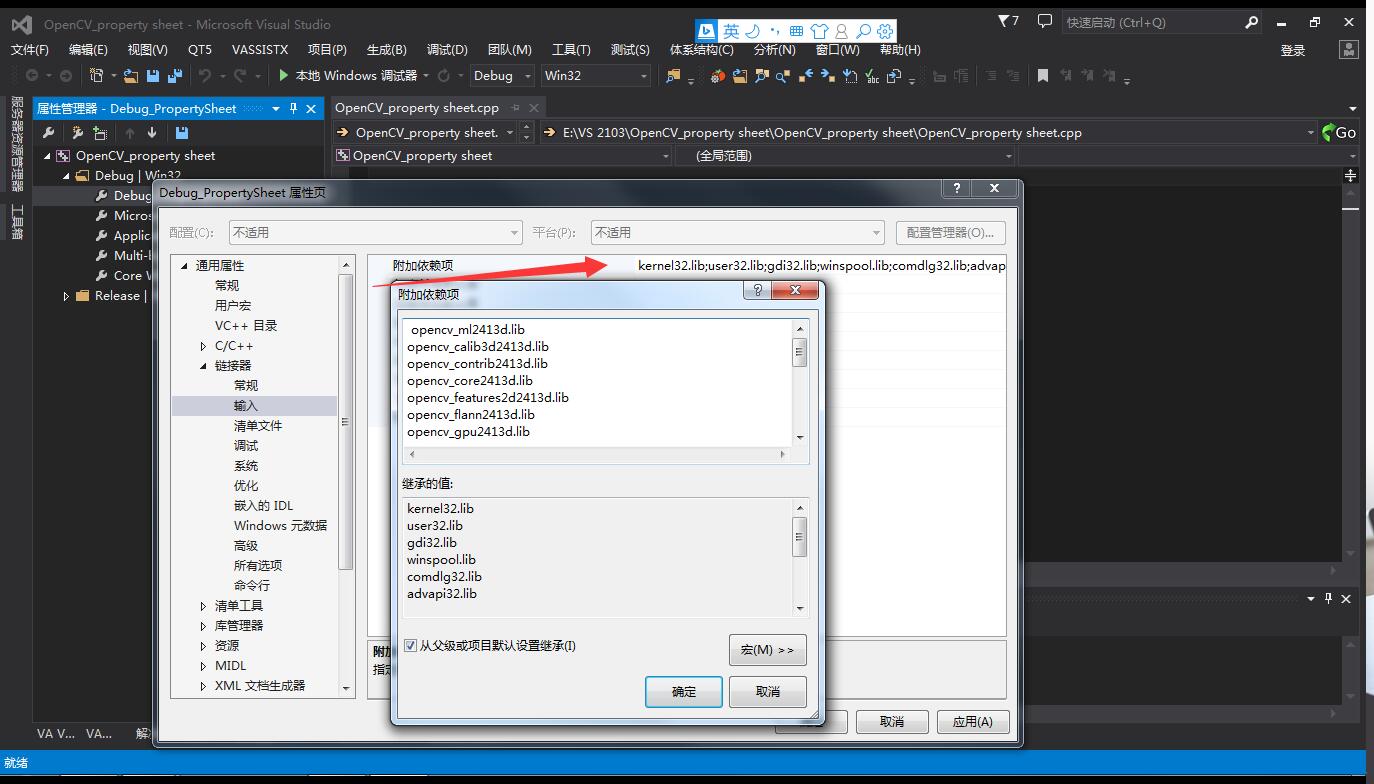Select opencv_core2413d.lib line
The height and width of the screenshot is (784, 1374).
(x=470, y=381)
